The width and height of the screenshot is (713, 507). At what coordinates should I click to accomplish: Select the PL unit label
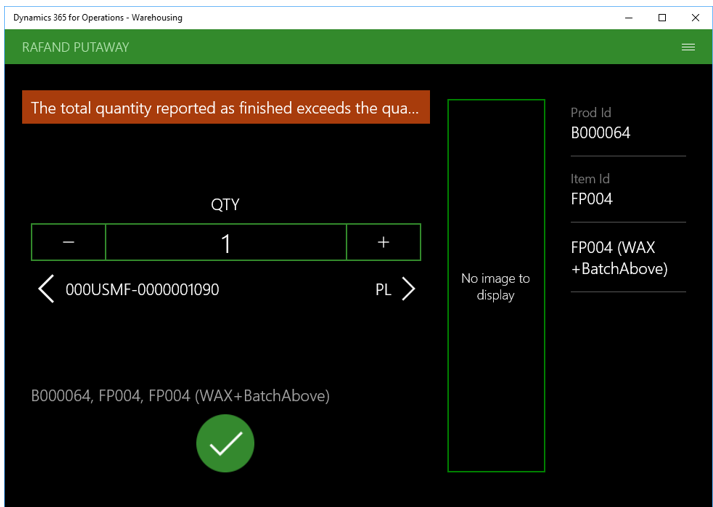point(383,290)
